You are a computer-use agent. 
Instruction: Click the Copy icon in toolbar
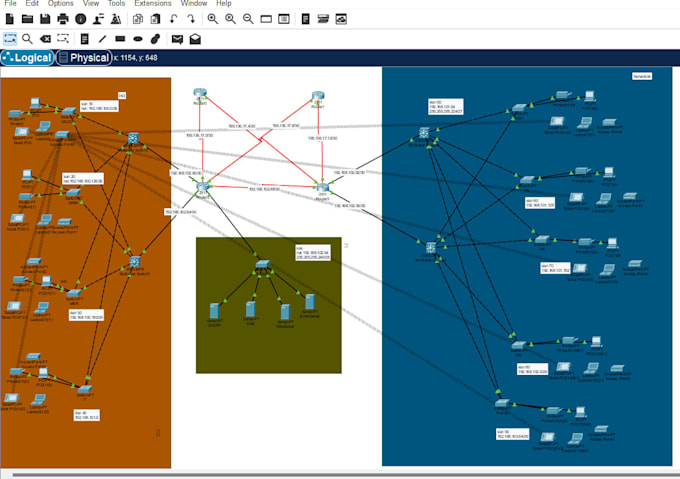point(138,19)
